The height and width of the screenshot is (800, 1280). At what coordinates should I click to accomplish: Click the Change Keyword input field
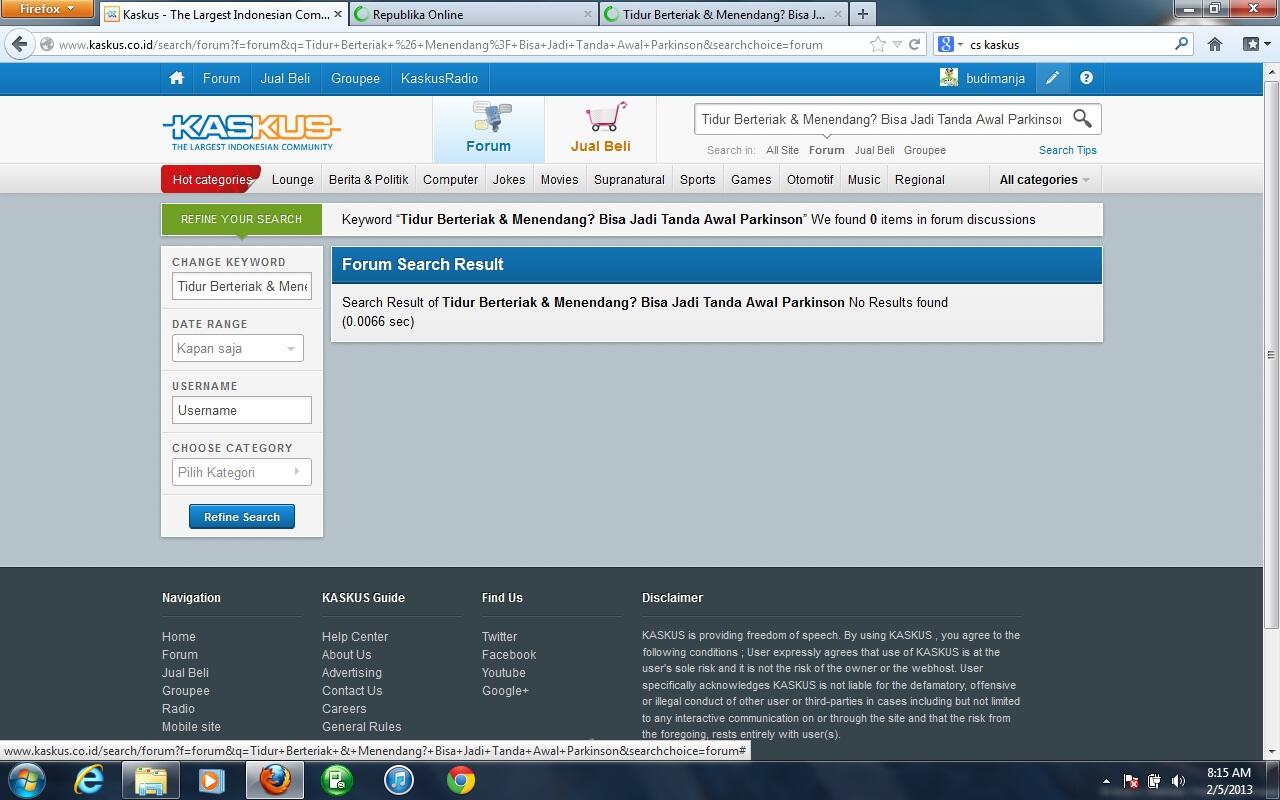pos(242,286)
